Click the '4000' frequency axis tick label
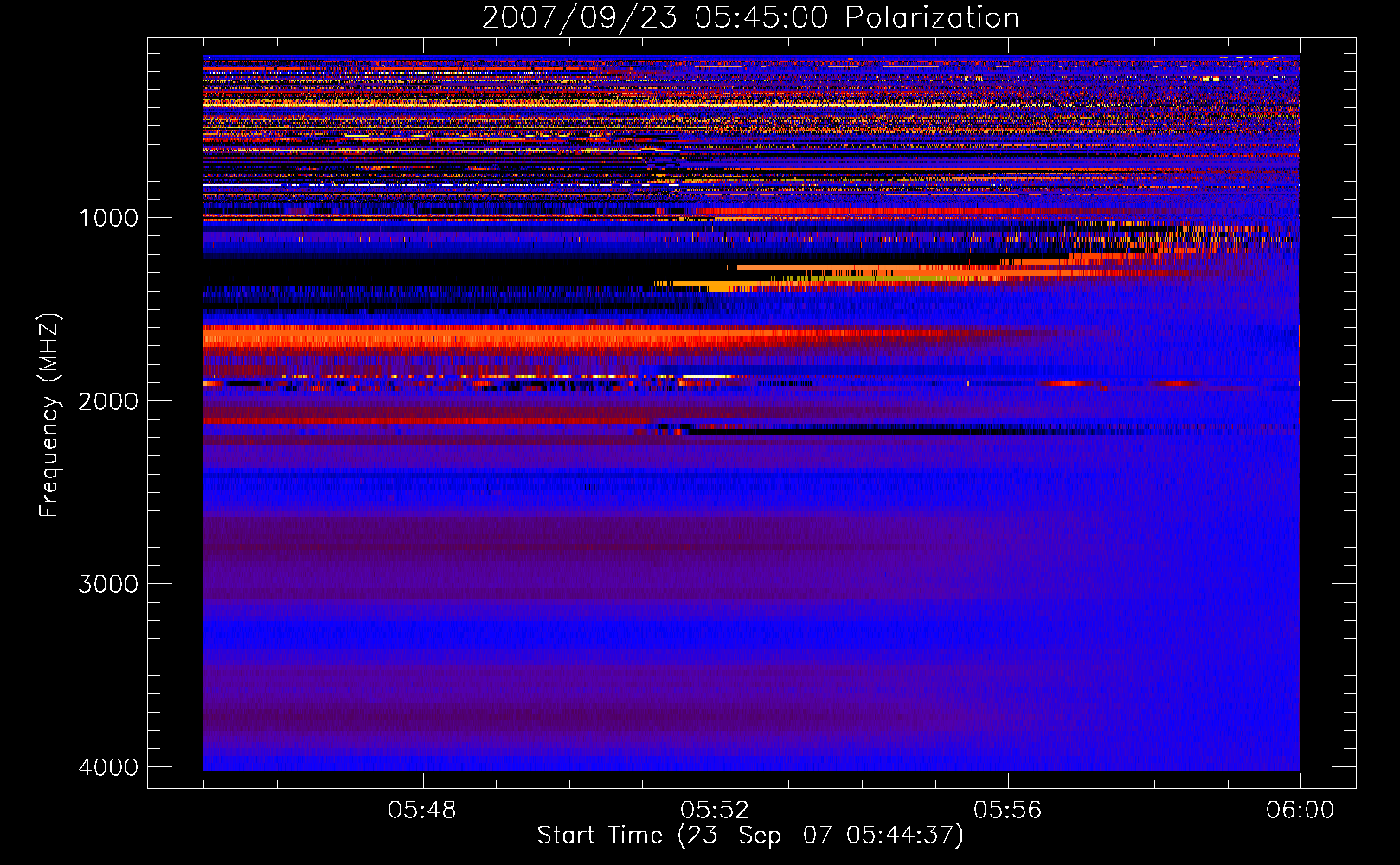This screenshot has height=865, width=1400. click(x=108, y=767)
